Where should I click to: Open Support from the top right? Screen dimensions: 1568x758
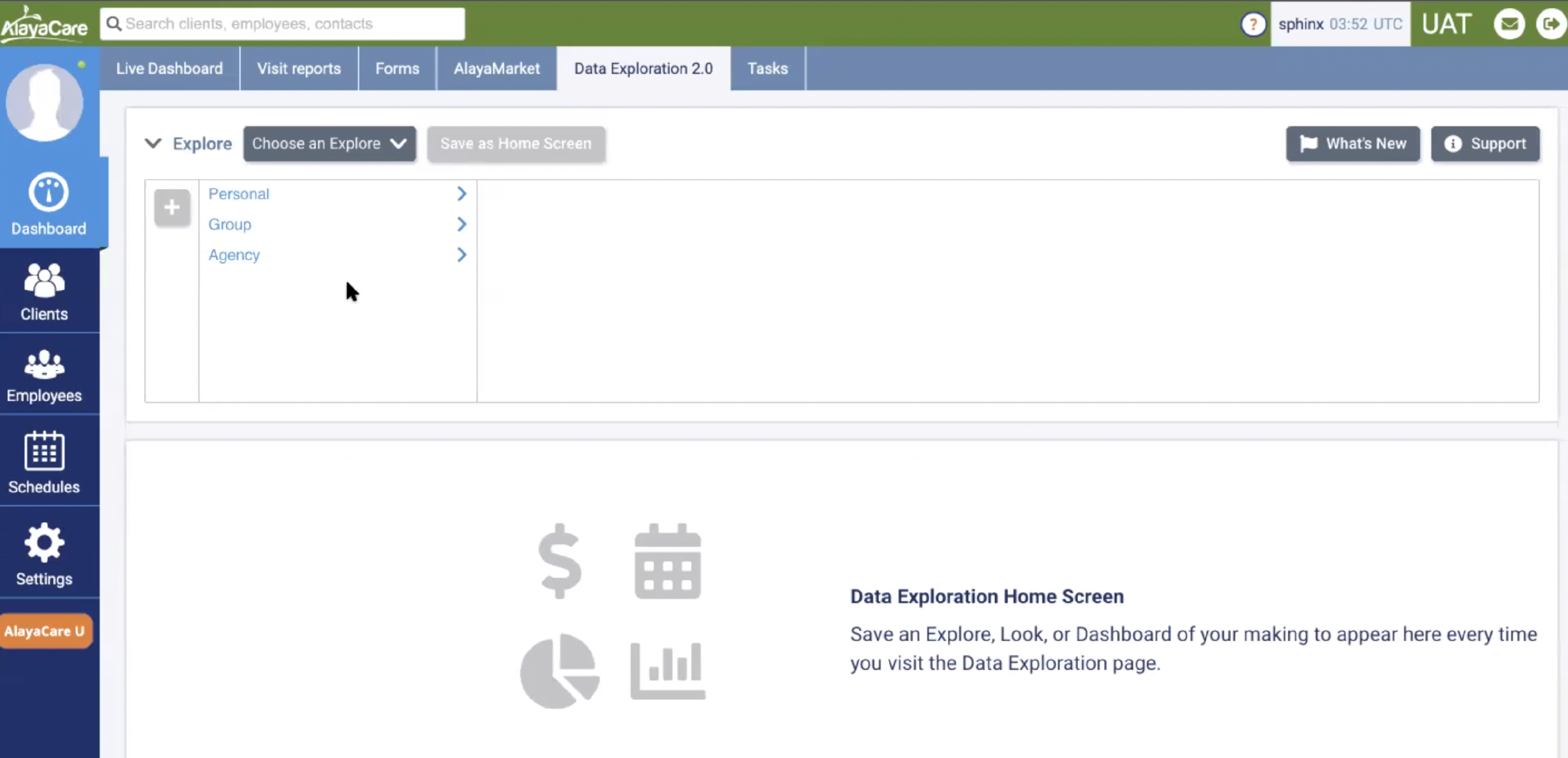1485,144
